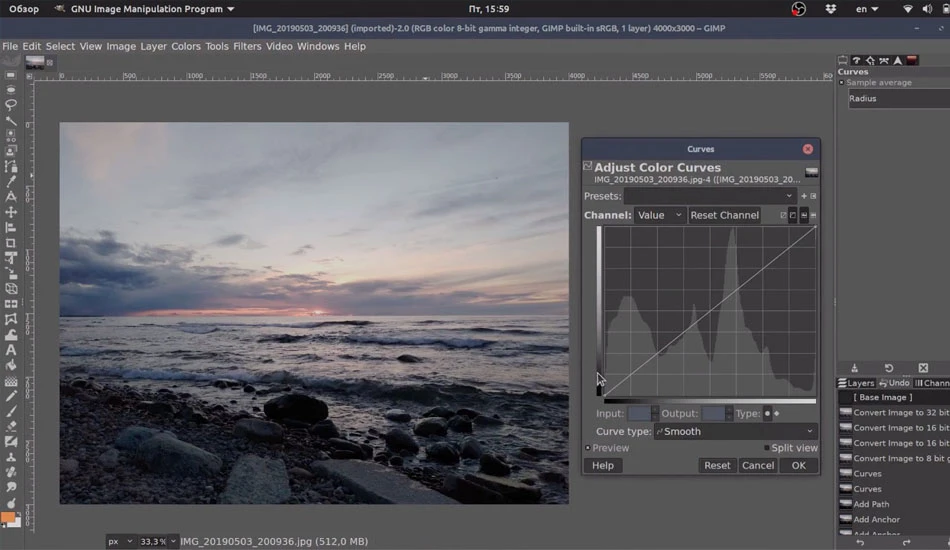The height and width of the screenshot is (550, 950).
Task: Select the Text tool
Action: pos(11,350)
